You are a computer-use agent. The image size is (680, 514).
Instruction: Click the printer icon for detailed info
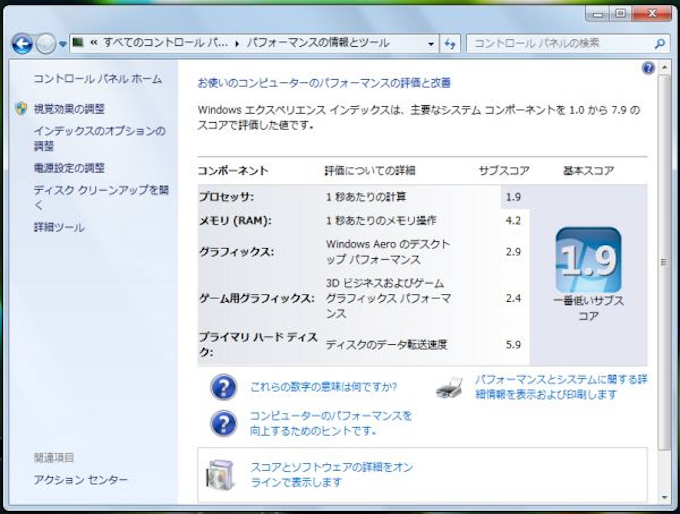click(449, 388)
